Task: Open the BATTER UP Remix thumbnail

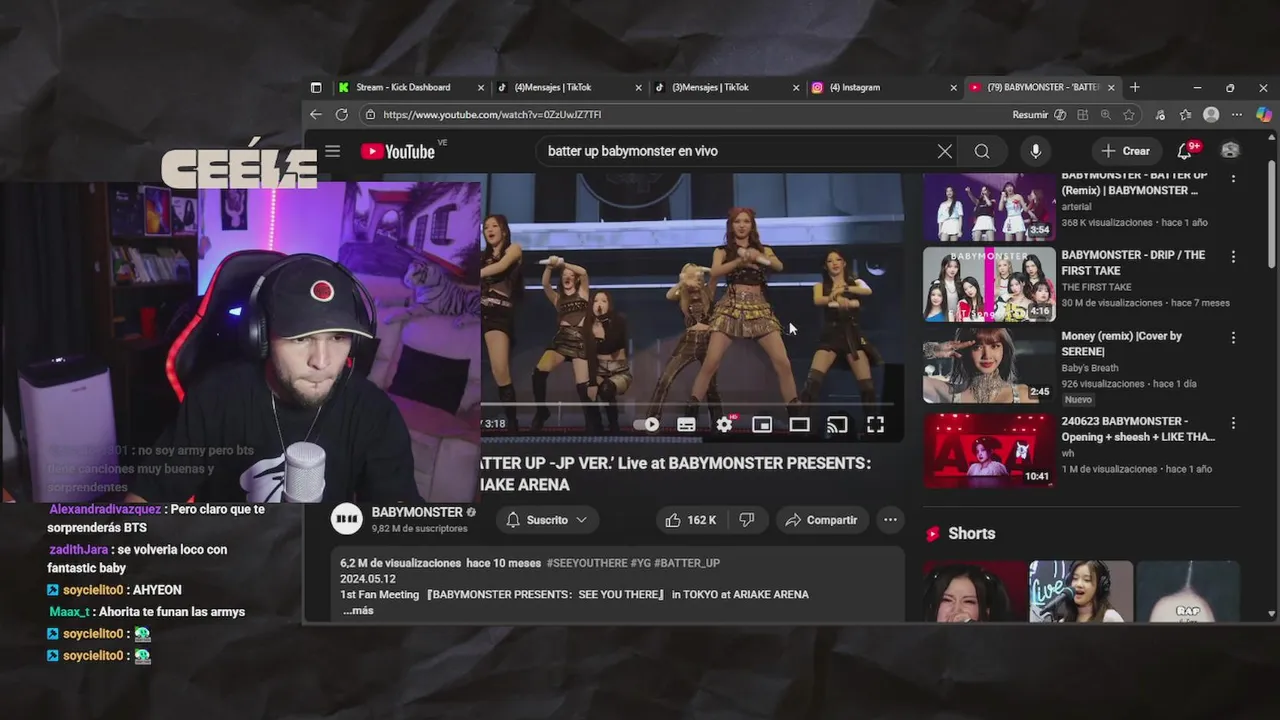Action: click(989, 207)
